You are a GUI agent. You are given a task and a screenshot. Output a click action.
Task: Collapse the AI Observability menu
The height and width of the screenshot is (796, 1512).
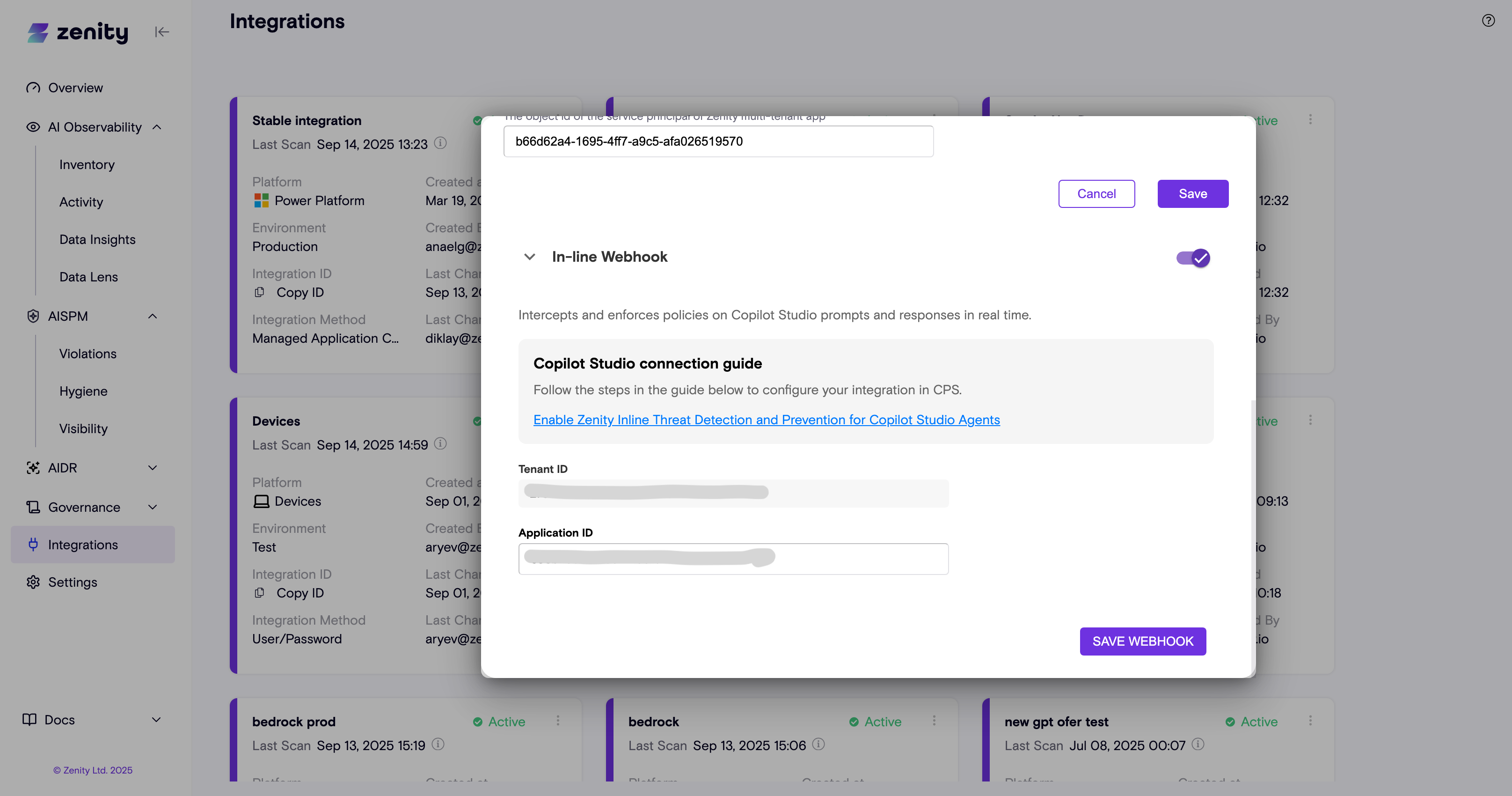point(157,127)
